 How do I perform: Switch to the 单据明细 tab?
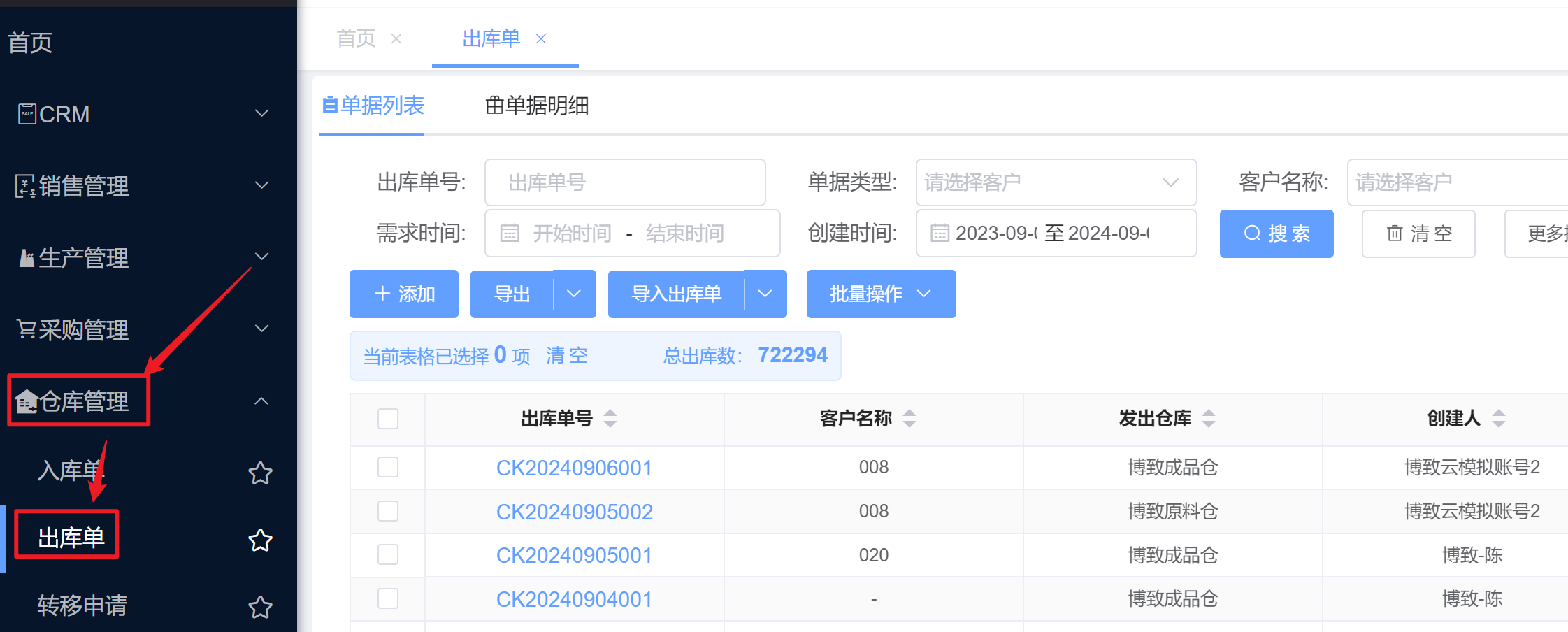click(537, 106)
